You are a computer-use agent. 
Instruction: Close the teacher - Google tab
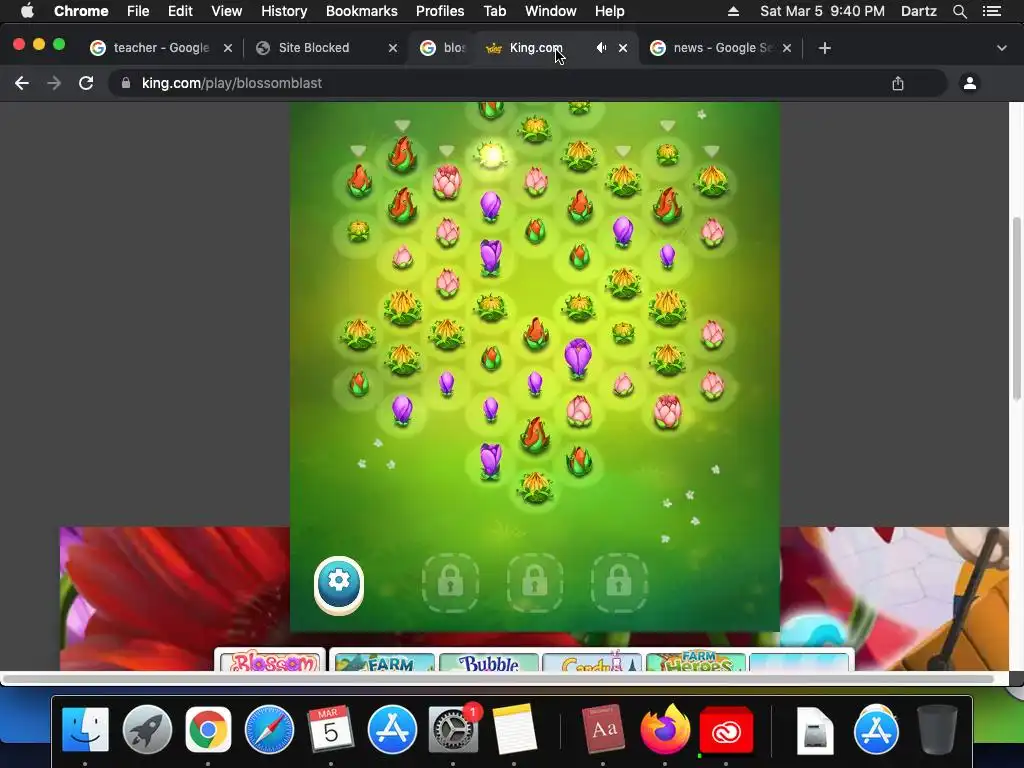pos(228,48)
